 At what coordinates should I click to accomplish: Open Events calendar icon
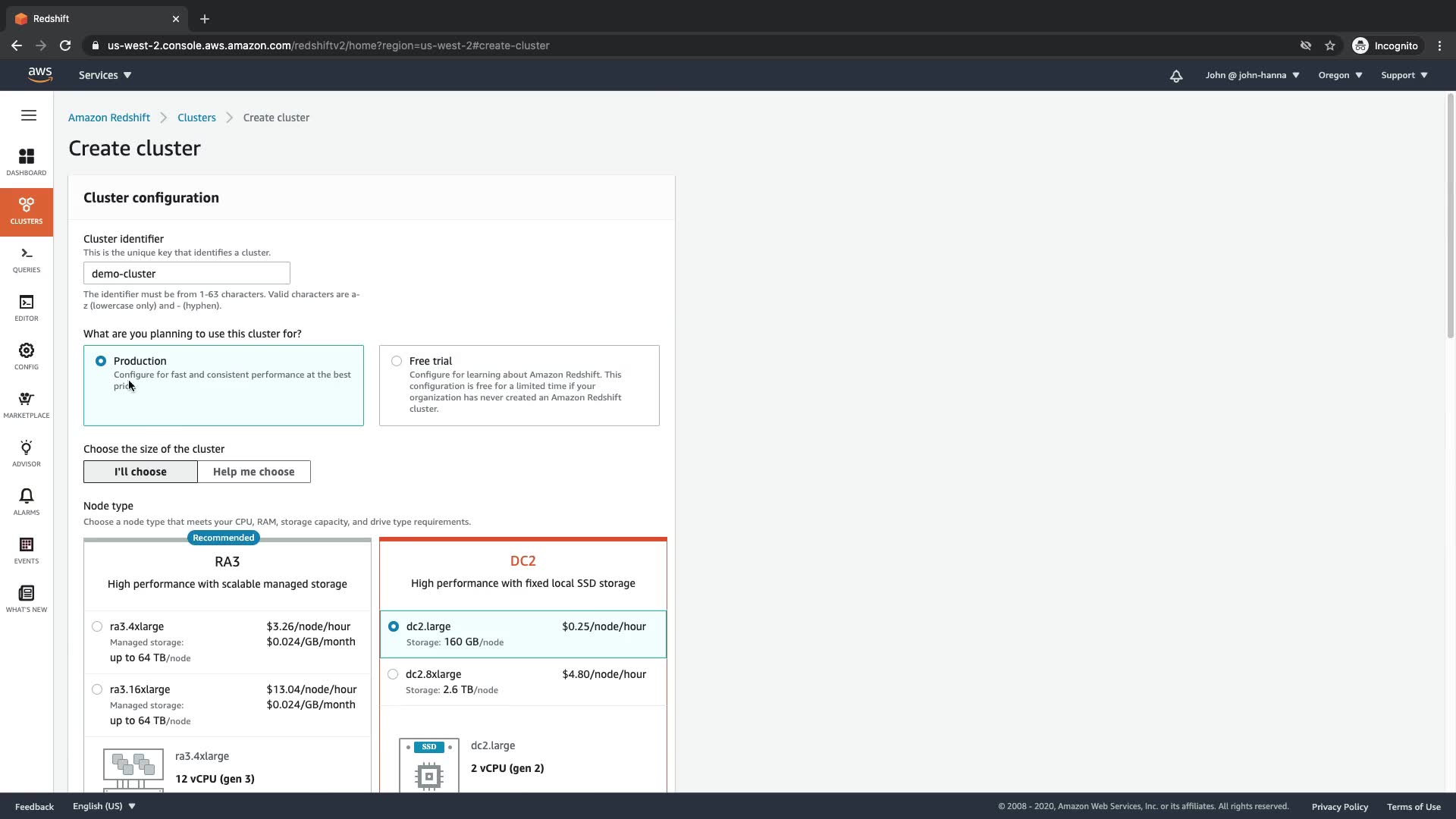[x=27, y=550]
